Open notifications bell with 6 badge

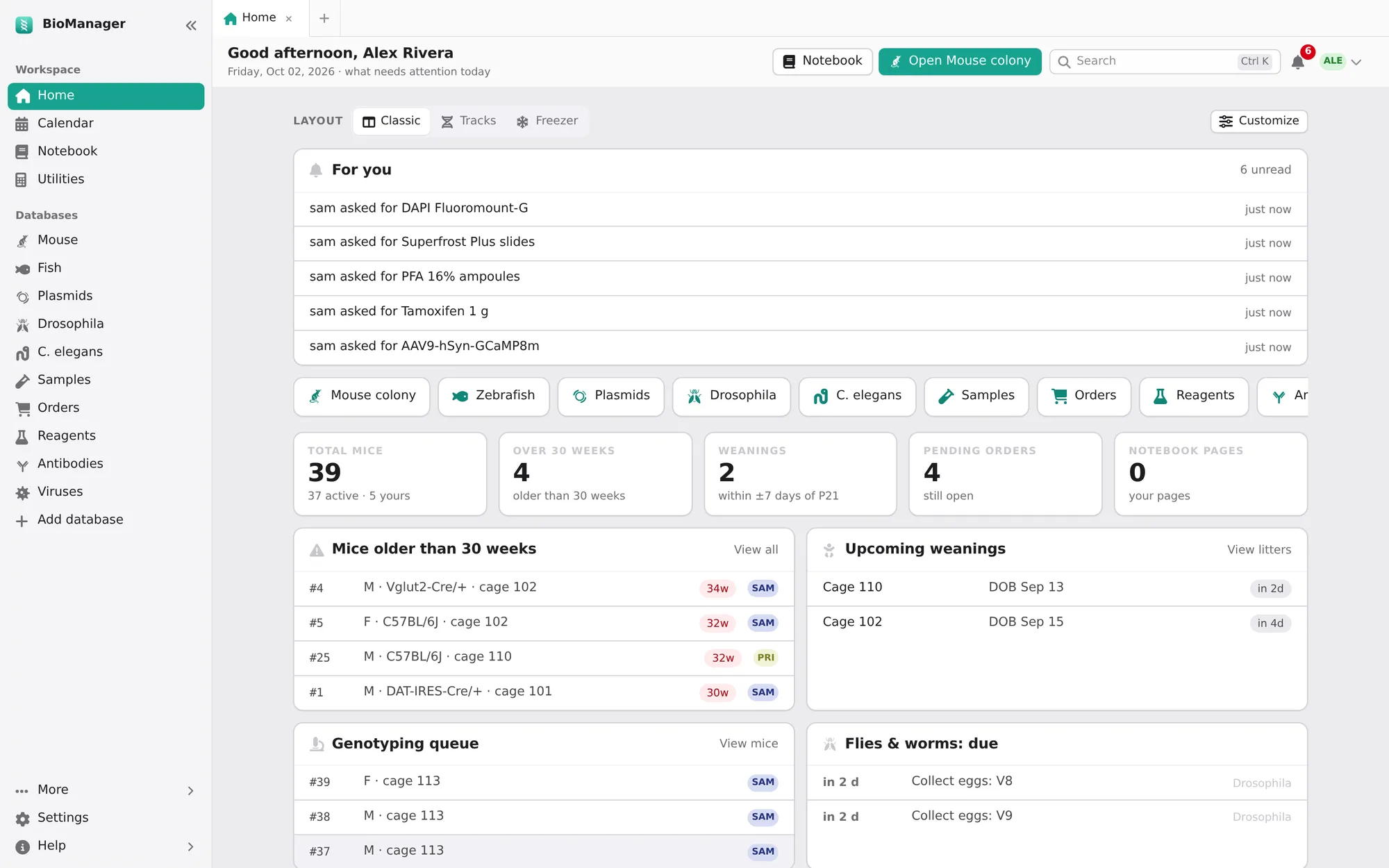(1297, 62)
